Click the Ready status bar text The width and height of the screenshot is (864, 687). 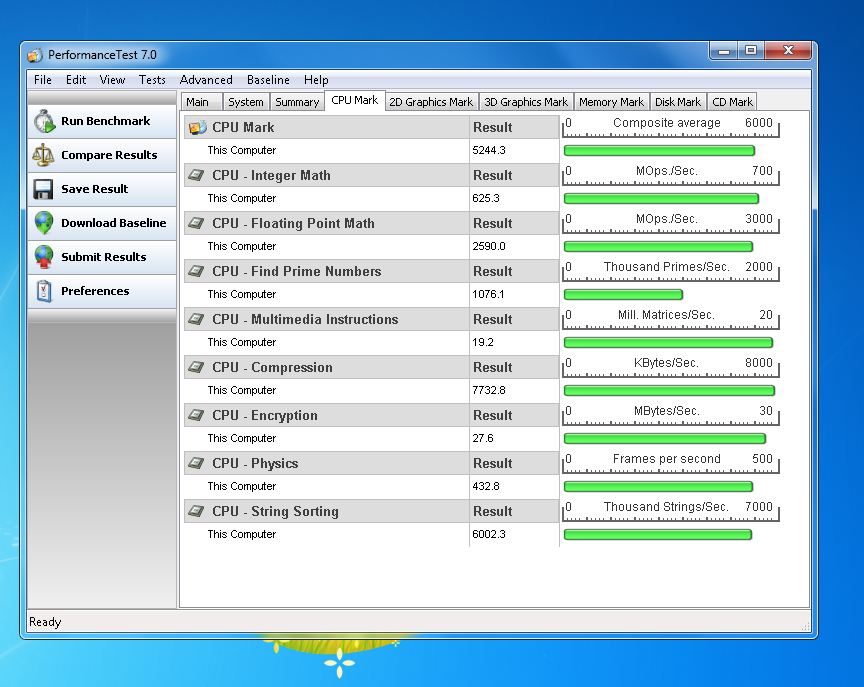click(x=45, y=622)
